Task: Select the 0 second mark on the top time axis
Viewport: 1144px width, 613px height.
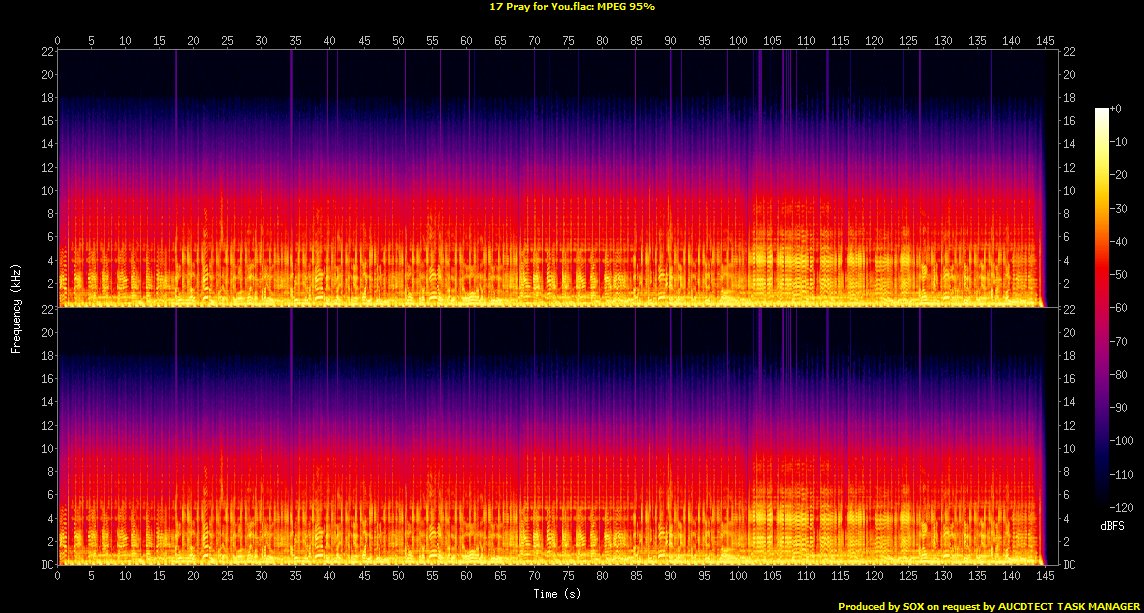Action: click(58, 41)
